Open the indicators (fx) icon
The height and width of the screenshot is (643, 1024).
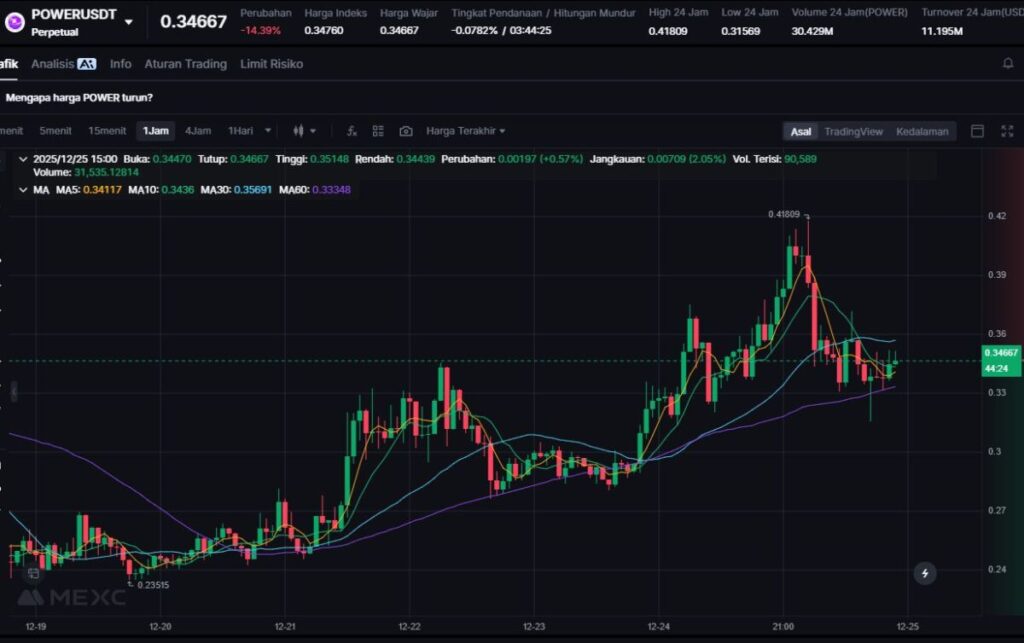click(x=352, y=131)
